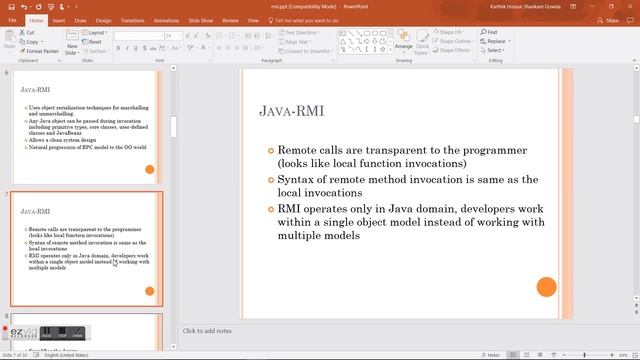The image size is (640, 360).
Task: Open the font name combo box
Action: click(x=139, y=36)
